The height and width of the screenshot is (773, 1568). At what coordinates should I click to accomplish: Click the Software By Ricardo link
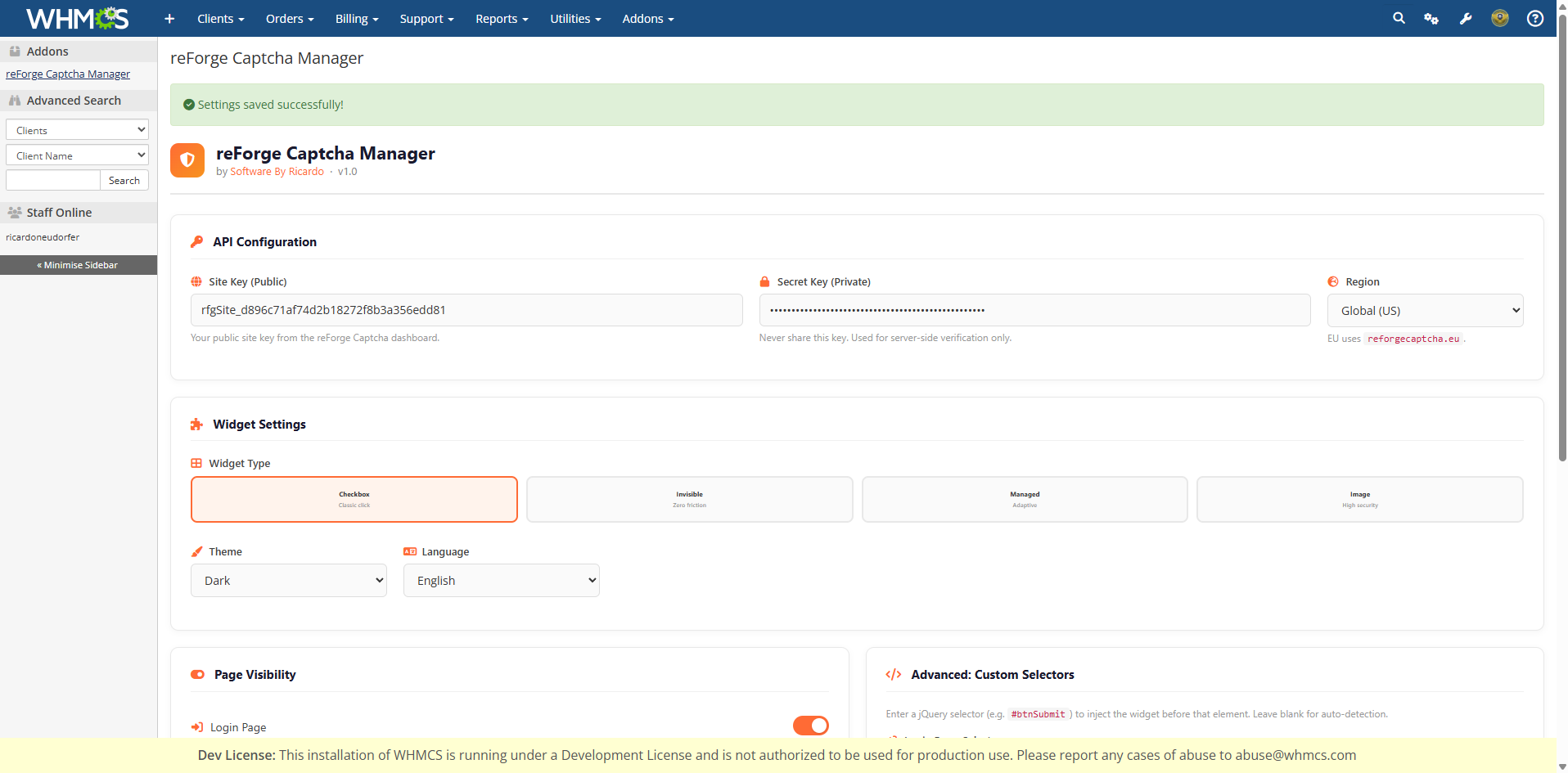click(x=277, y=172)
